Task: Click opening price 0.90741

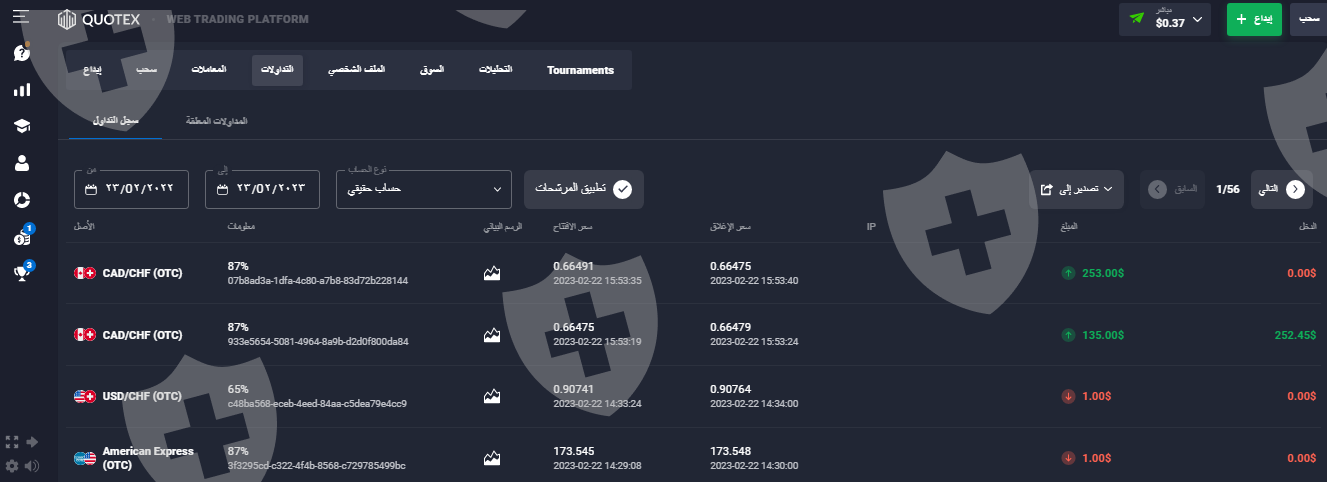Action: click(x=574, y=389)
